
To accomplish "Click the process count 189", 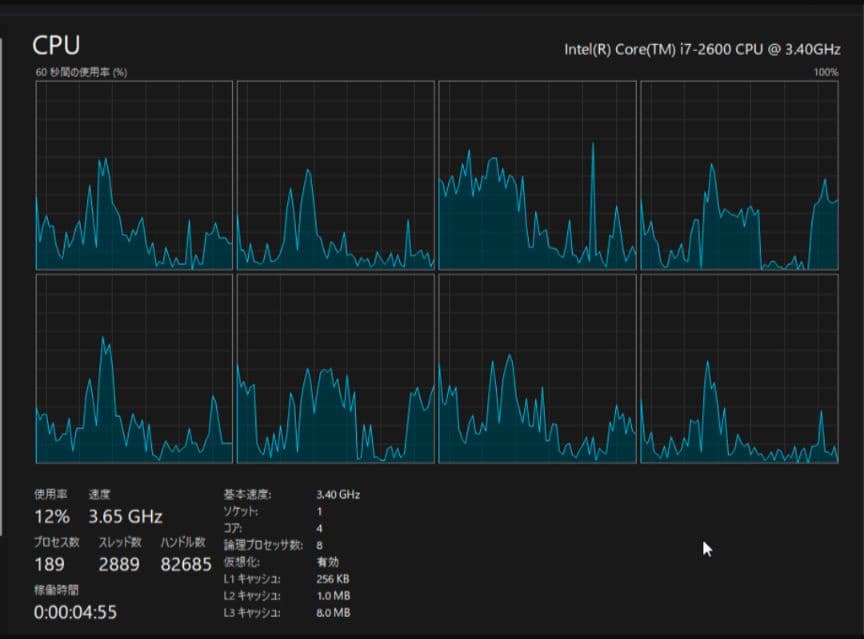I will click(x=50, y=564).
